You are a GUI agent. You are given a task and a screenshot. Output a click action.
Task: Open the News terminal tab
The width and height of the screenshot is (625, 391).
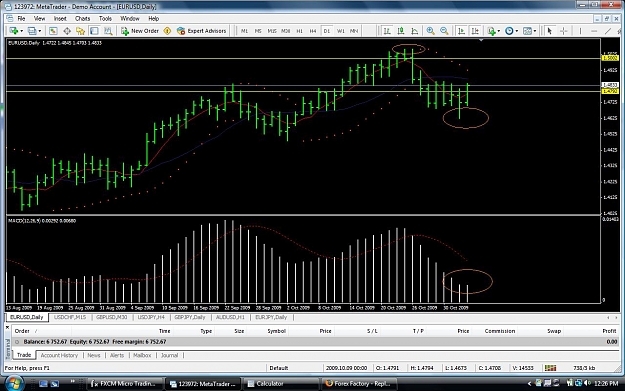click(x=94, y=355)
